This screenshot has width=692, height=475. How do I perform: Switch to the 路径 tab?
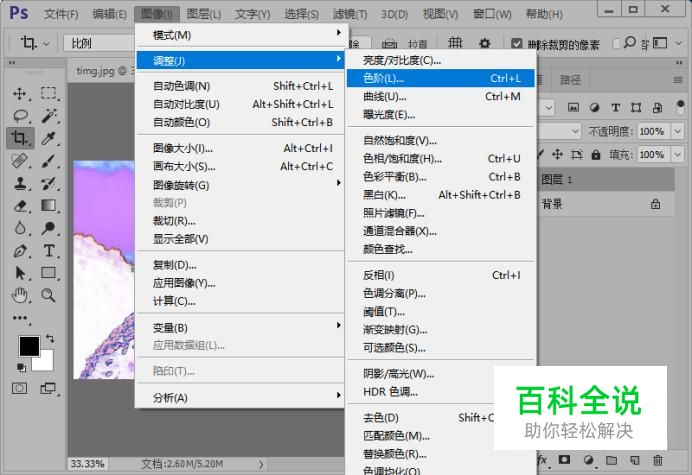570,80
